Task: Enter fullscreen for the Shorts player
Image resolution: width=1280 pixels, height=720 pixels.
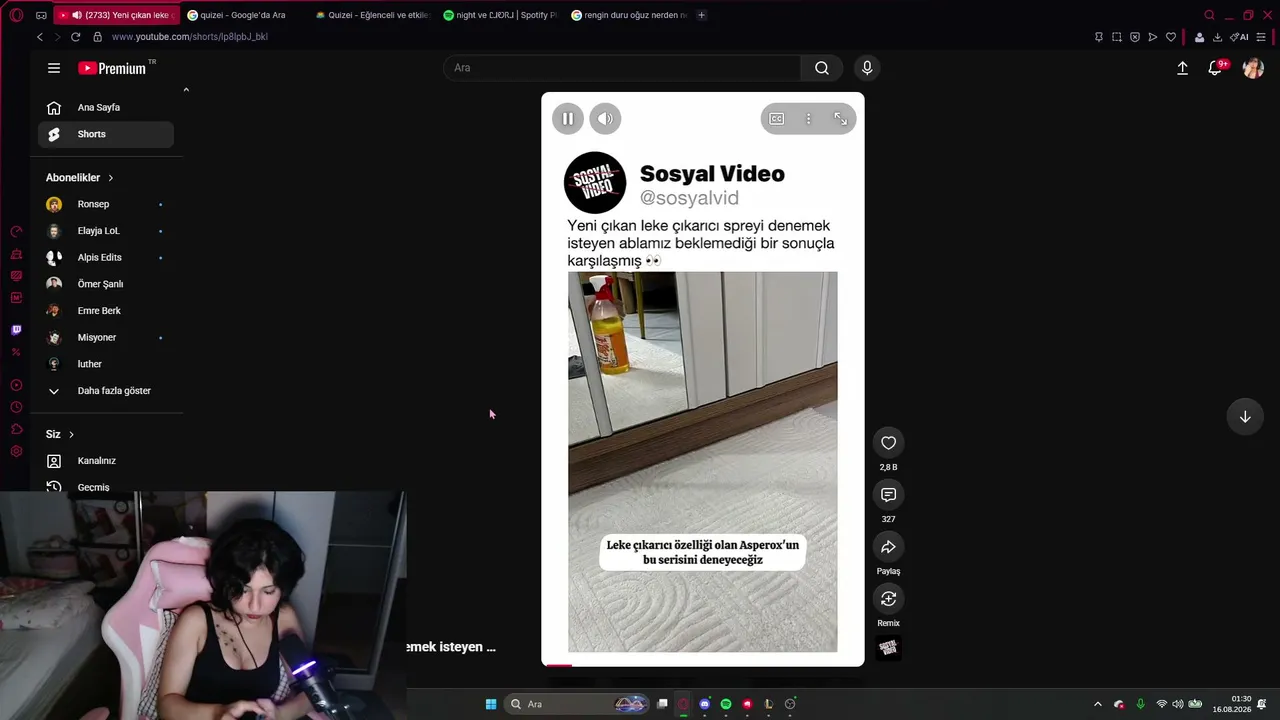Action: click(x=840, y=119)
